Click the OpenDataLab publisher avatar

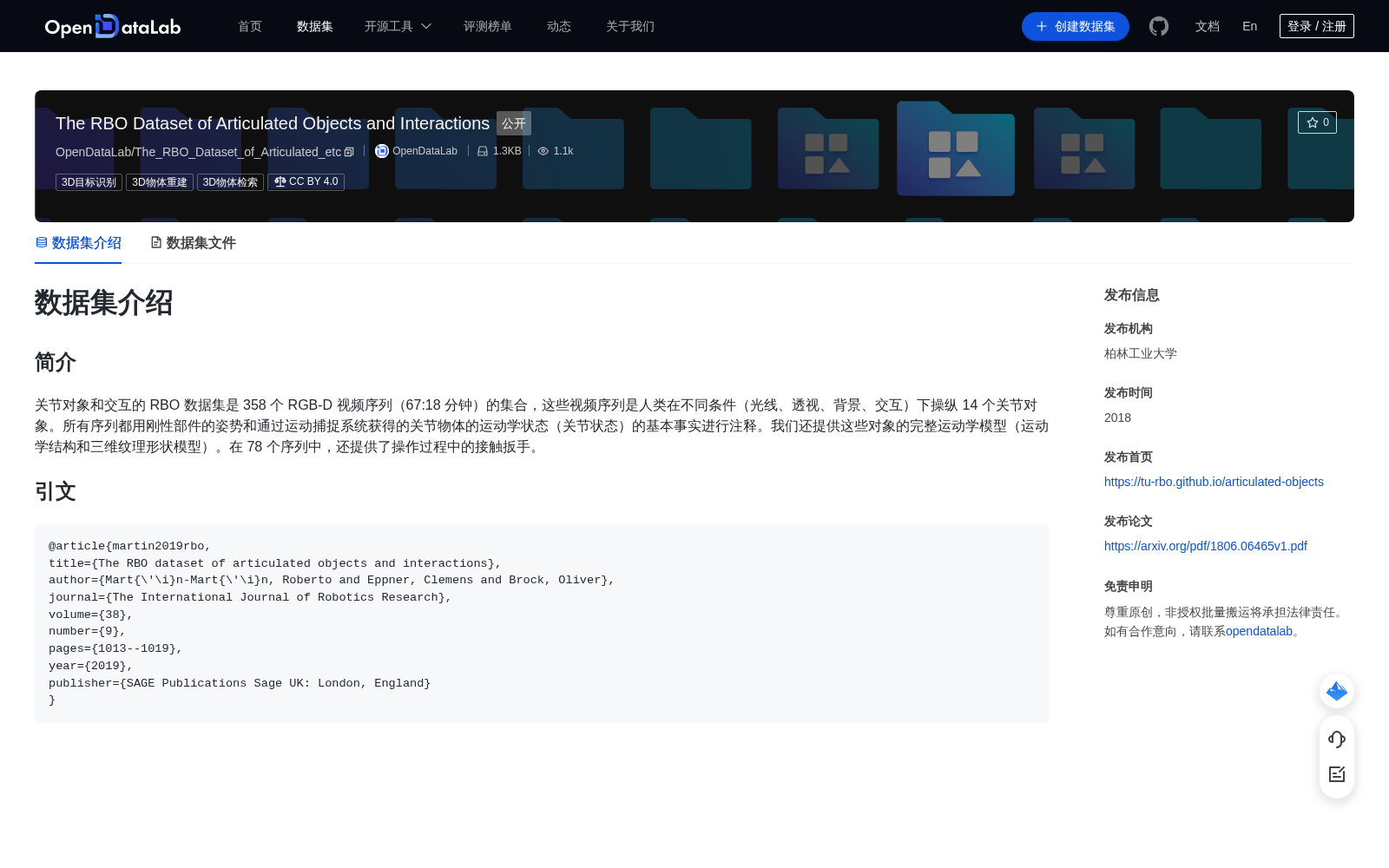[382, 151]
